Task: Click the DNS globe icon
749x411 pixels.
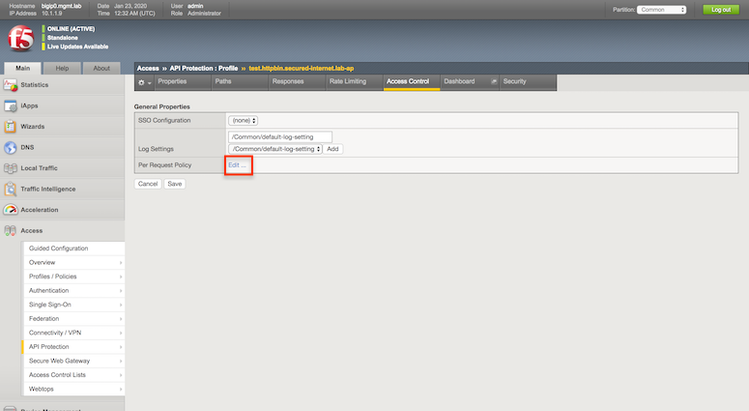Action: (x=11, y=148)
